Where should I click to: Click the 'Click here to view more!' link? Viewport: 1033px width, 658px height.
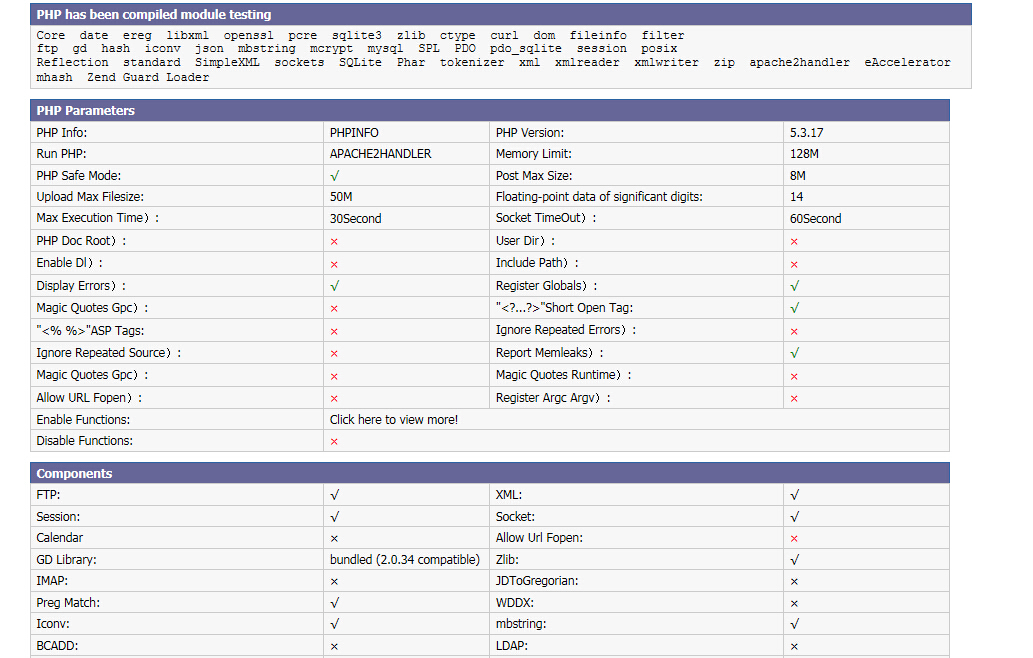pyautogui.click(x=394, y=420)
